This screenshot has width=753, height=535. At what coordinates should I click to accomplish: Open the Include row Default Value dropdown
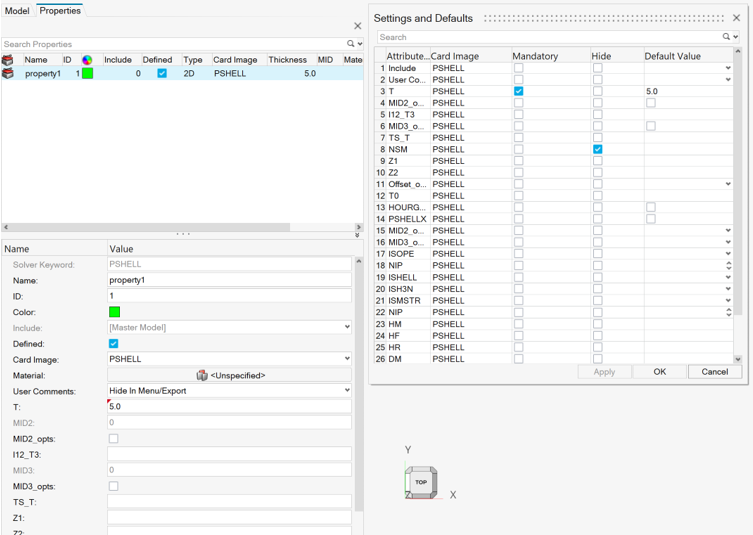click(x=728, y=68)
